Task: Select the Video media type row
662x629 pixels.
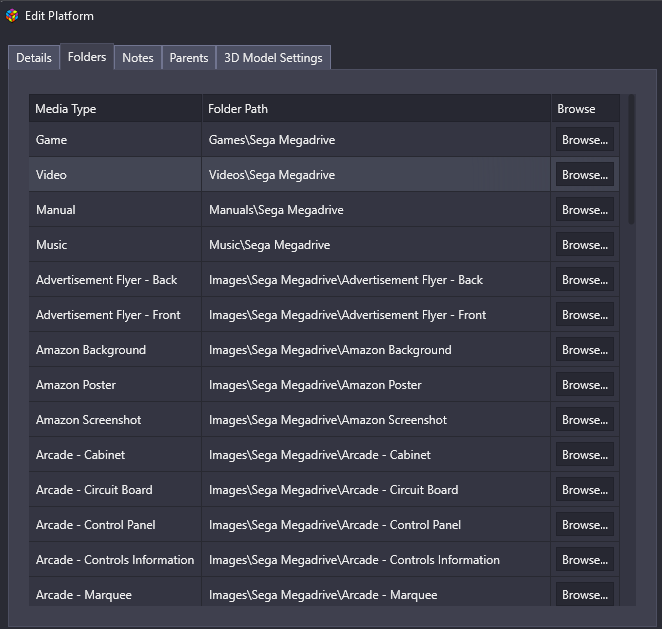Action: [115, 175]
